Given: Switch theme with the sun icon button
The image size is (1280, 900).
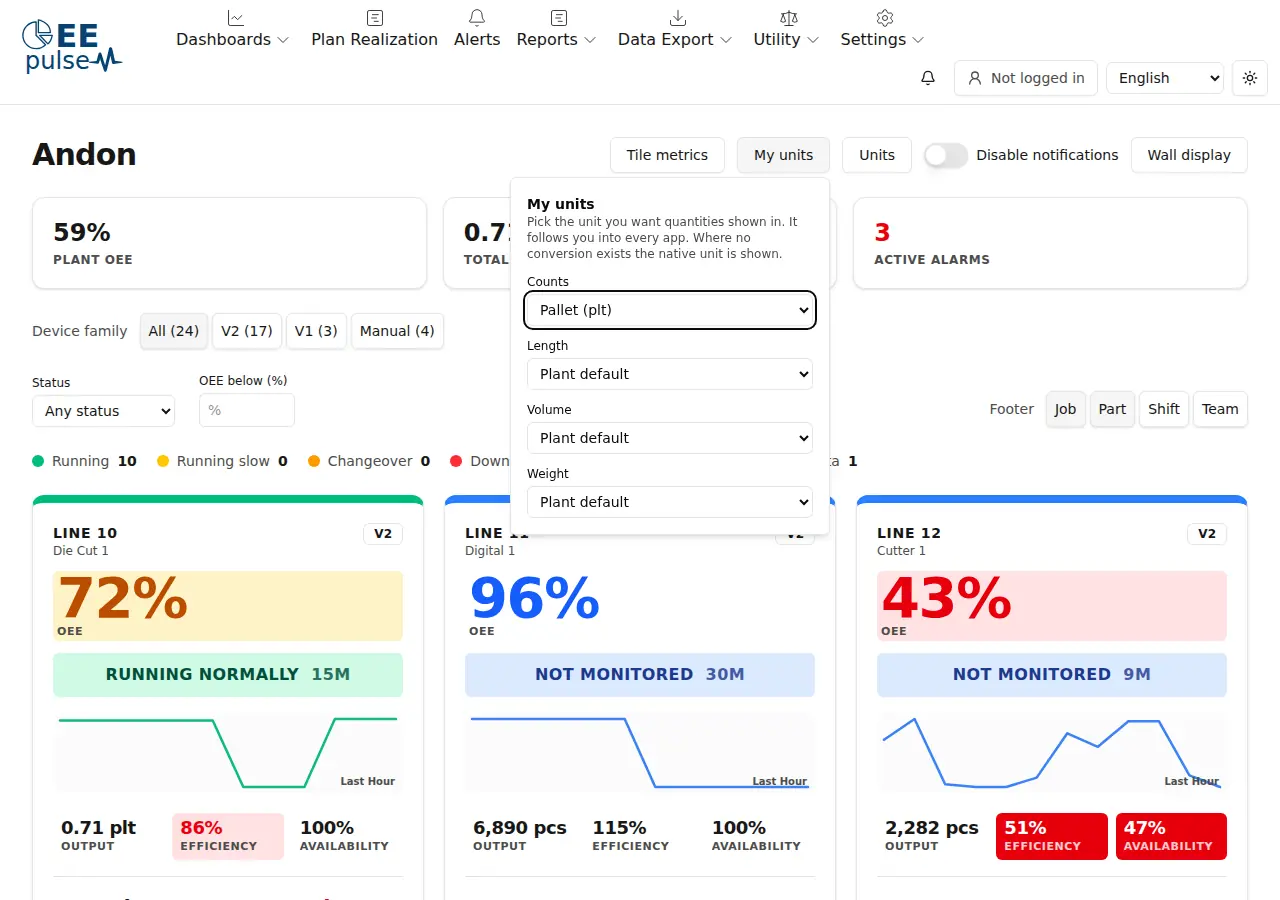Looking at the screenshot, I should (x=1250, y=78).
